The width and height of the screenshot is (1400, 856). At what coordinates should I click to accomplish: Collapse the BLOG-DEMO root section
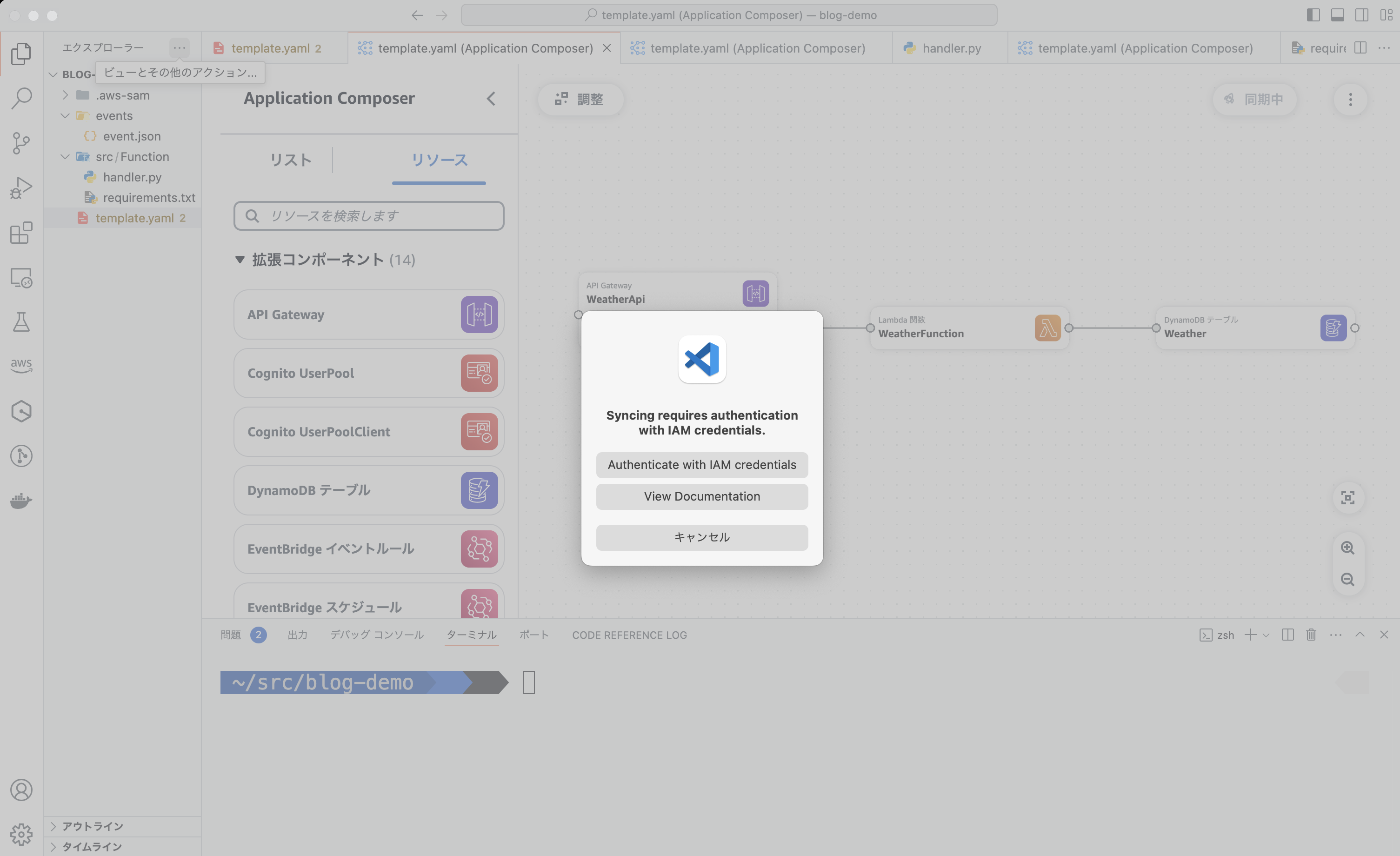[x=53, y=74]
